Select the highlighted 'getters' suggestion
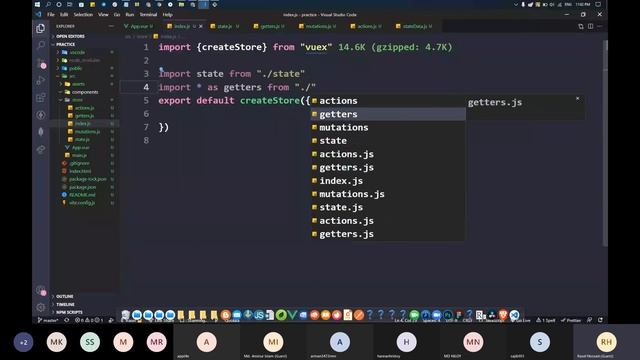 pyautogui.click(x=388, y=114)
